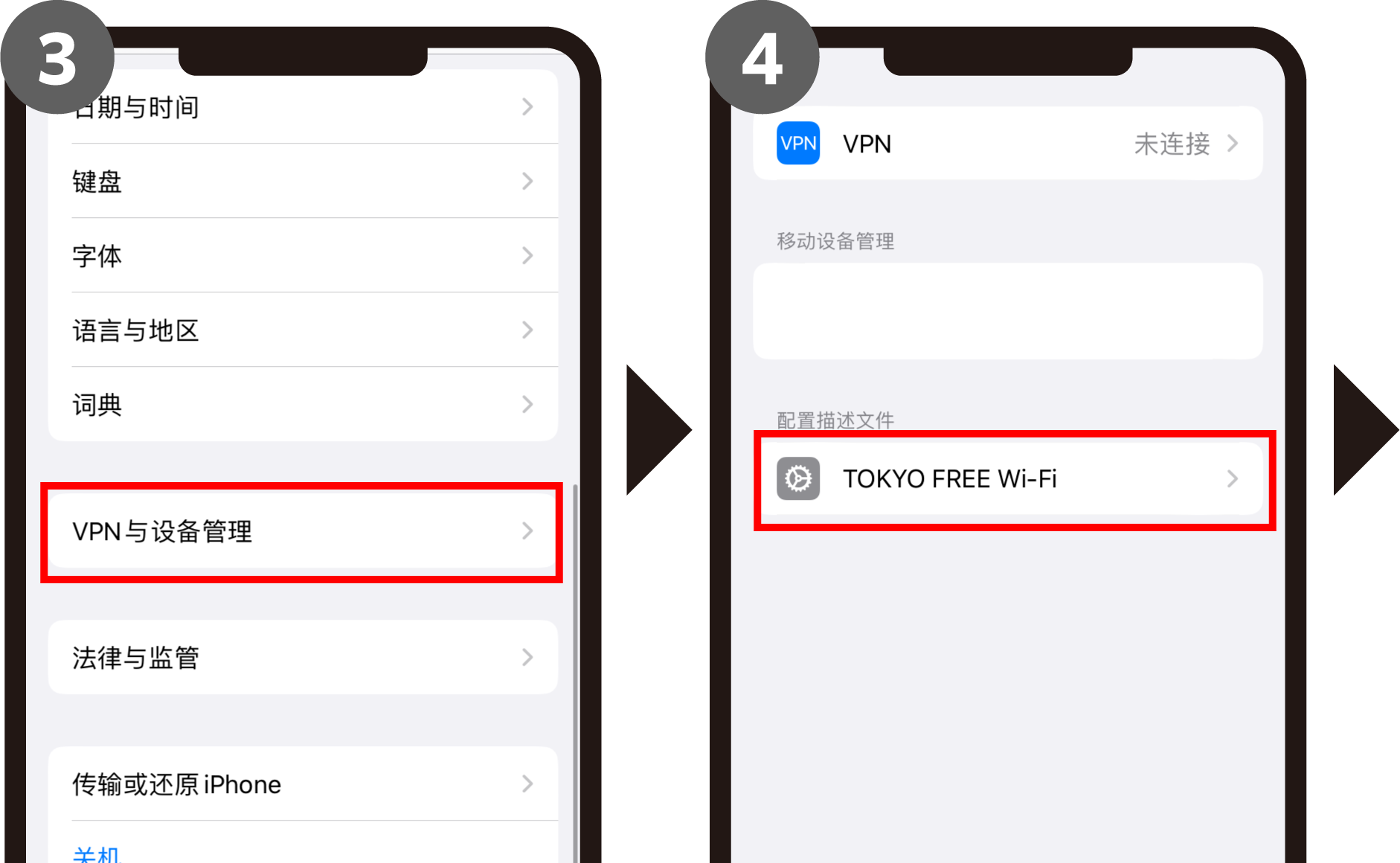Tap the blue 关机 link
The width and height of the screenshot is (1400, 863).
point(96,854)
